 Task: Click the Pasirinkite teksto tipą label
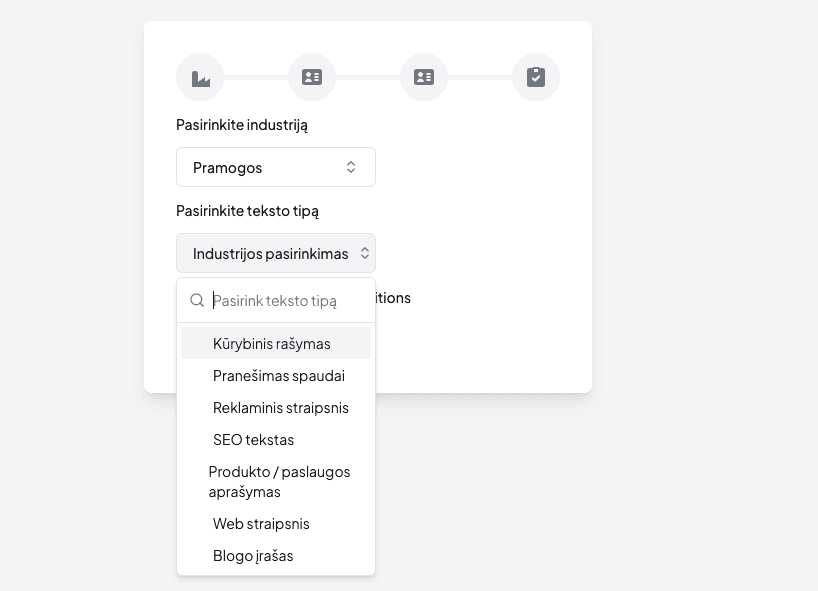tap(247, 211)
